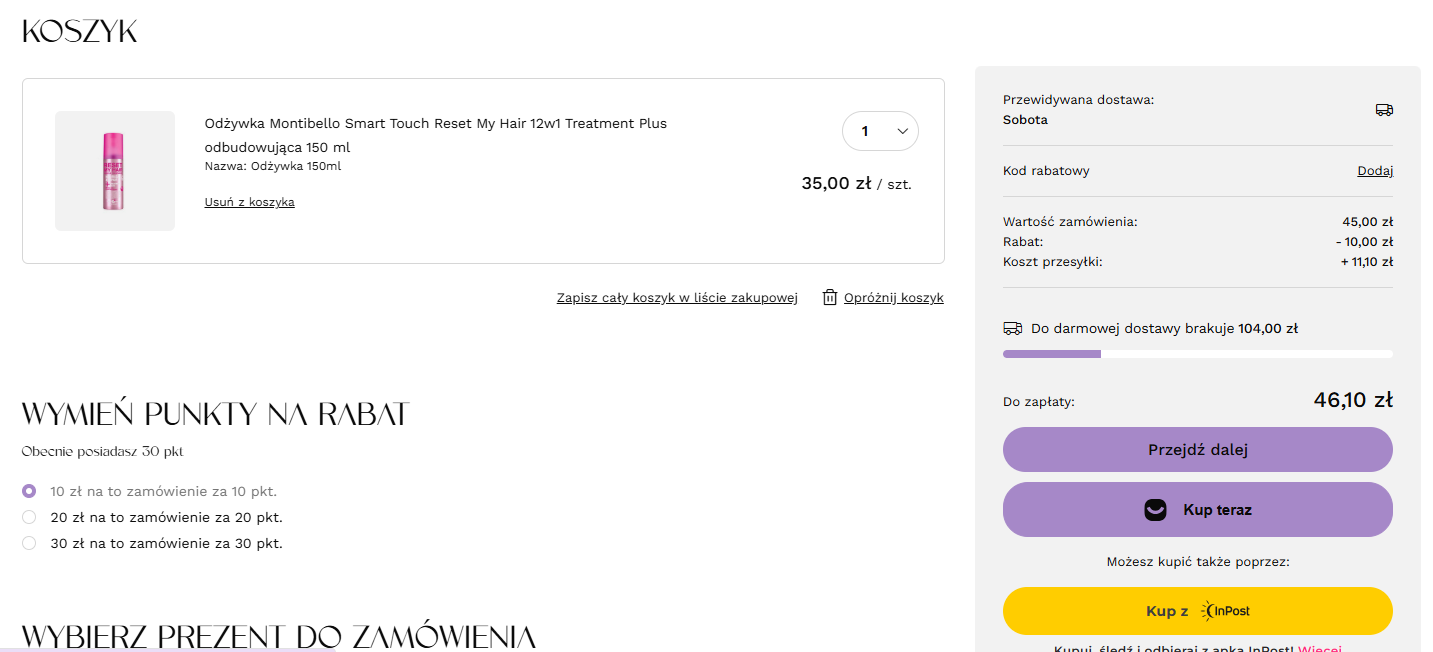Click the Opróżnij koszyk text link

tap(893, 298)
